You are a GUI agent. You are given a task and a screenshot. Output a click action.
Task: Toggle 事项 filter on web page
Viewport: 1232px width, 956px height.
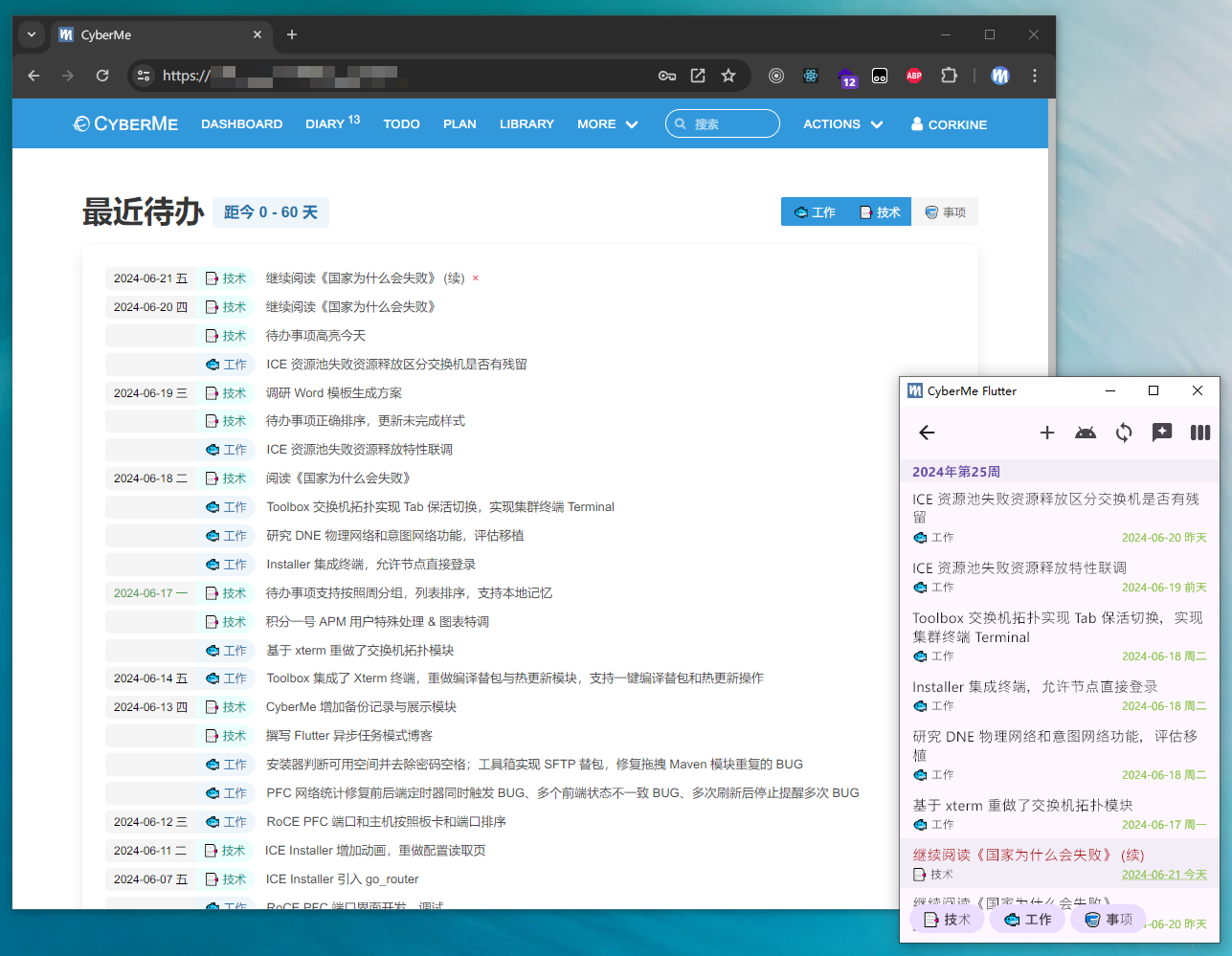945,211
